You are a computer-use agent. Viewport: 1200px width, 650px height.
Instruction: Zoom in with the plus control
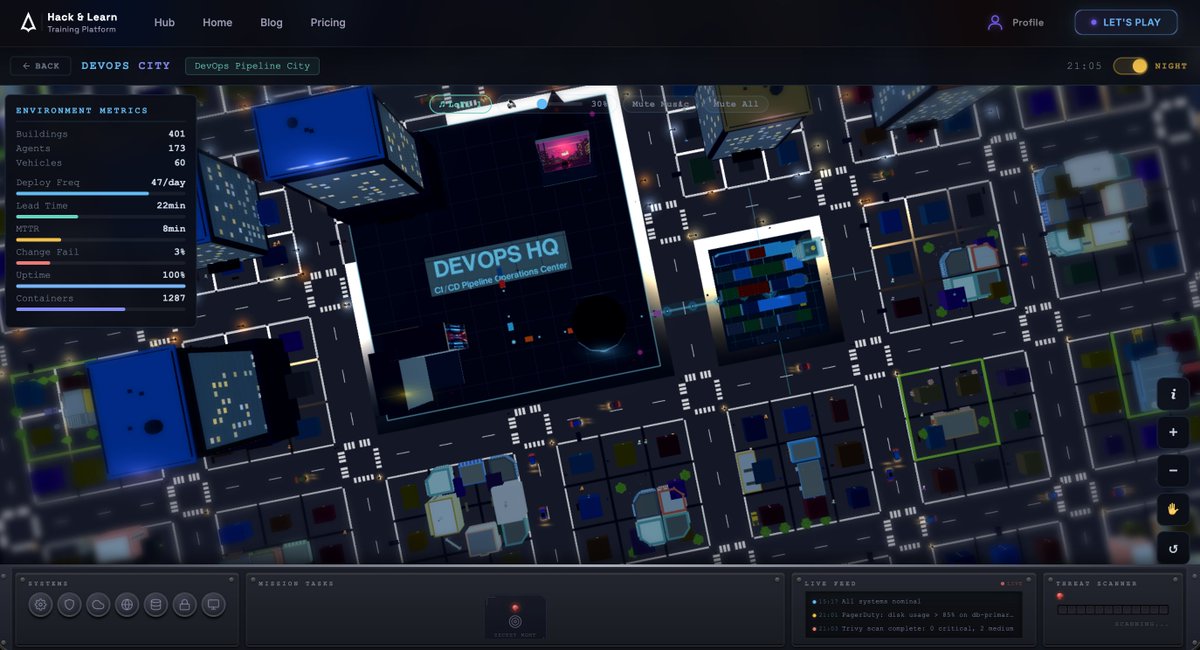point(1173,432)
